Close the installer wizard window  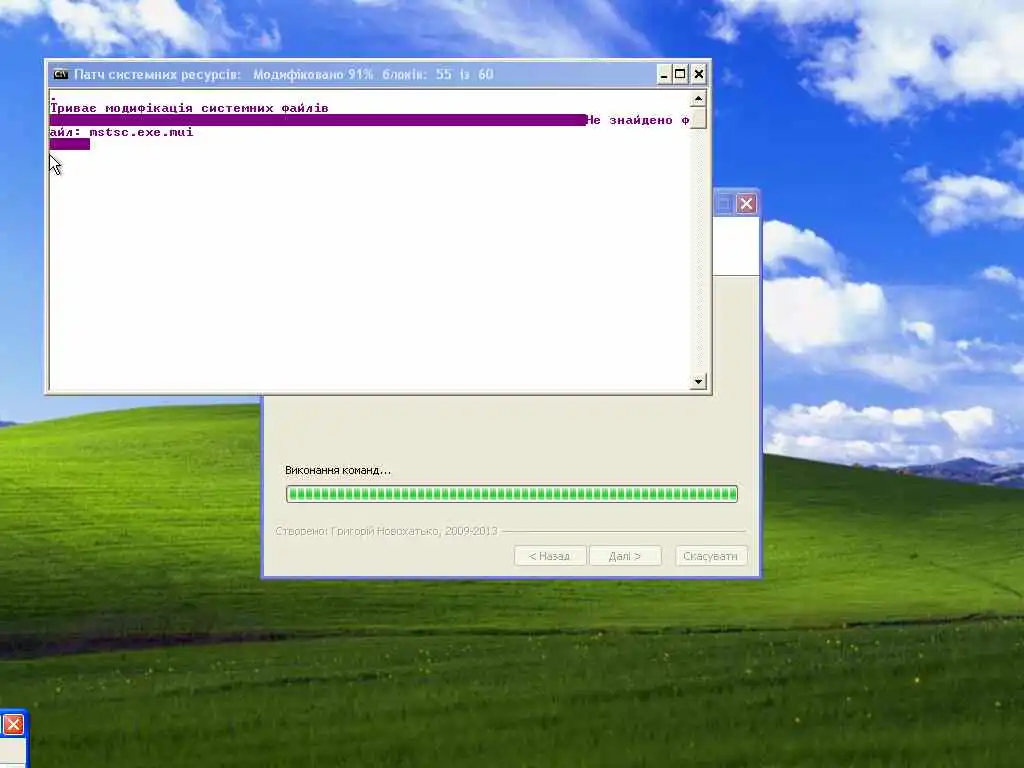(x=746, y=204)
